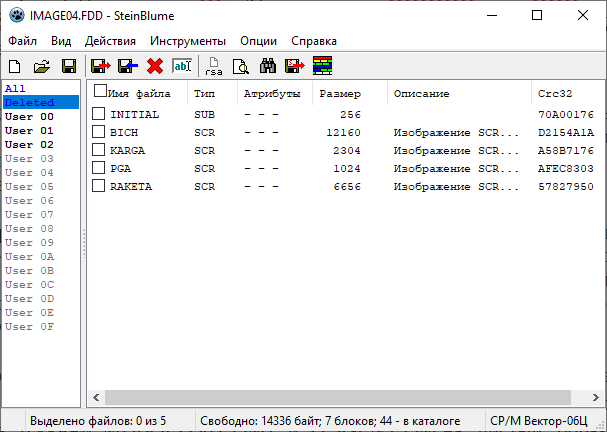
Task: Click 'Выделено файлов: 0 из 5' in status bar
Action: (x=98, y=421)
